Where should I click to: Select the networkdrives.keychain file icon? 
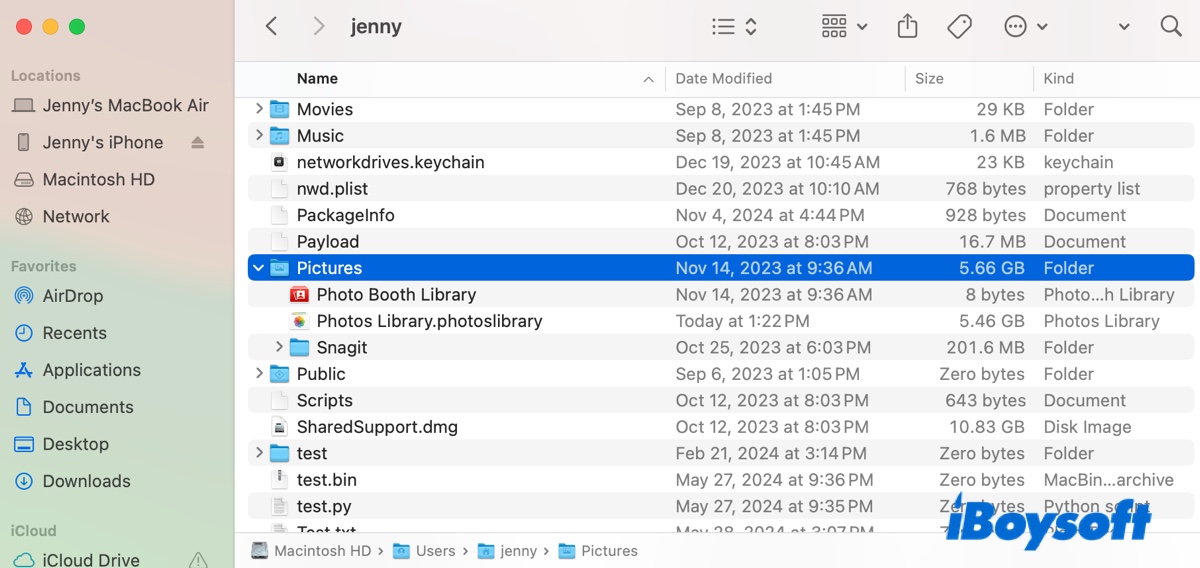[x=279, y=162]
